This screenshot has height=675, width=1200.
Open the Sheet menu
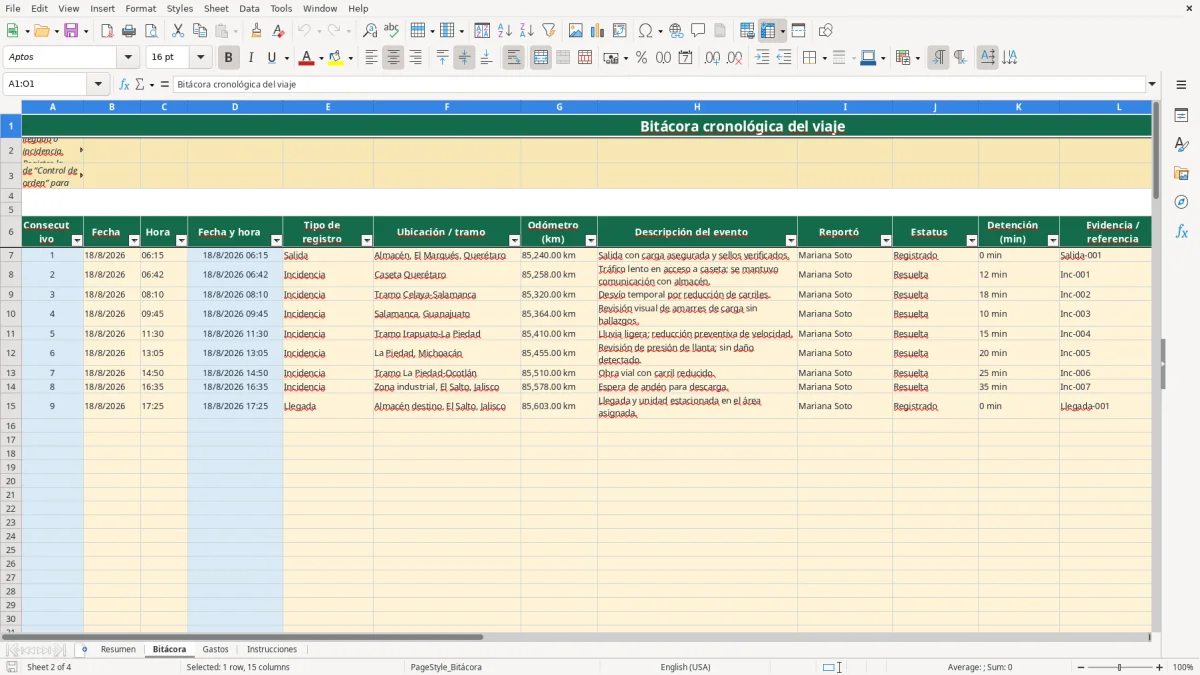(216, 8)
